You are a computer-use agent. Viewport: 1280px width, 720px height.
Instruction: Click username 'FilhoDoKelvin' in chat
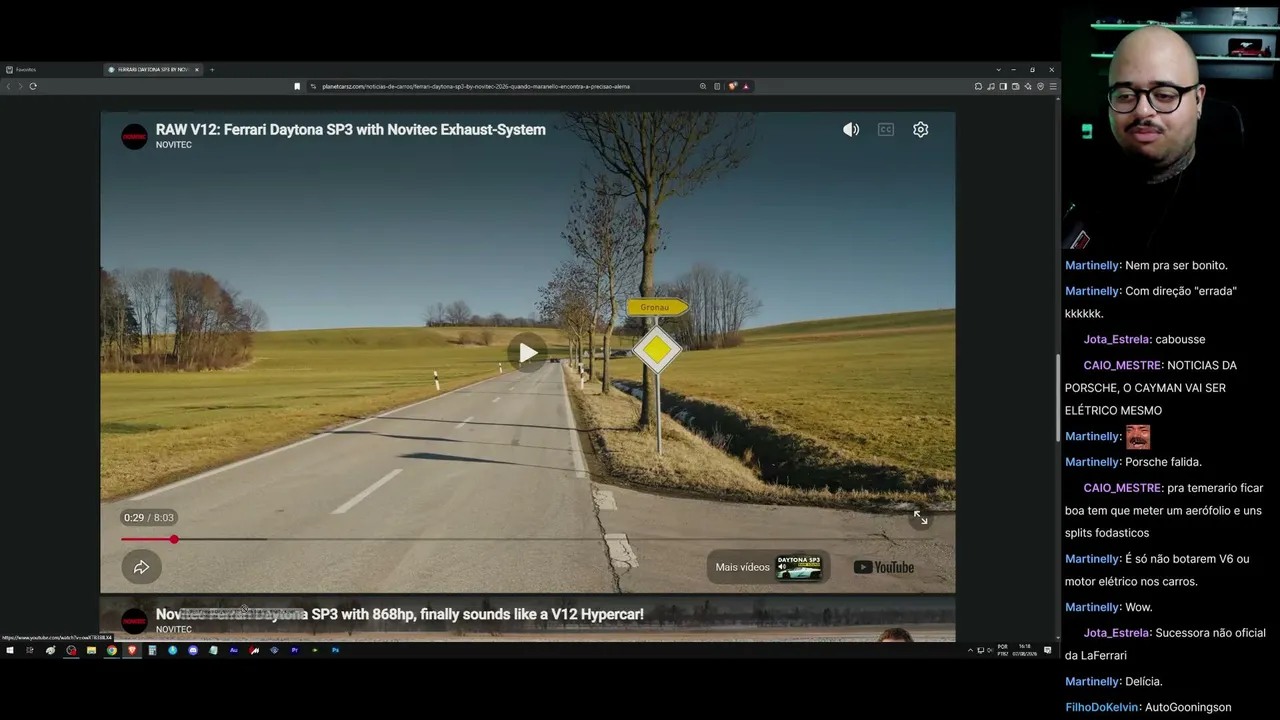pos(1102,707)
